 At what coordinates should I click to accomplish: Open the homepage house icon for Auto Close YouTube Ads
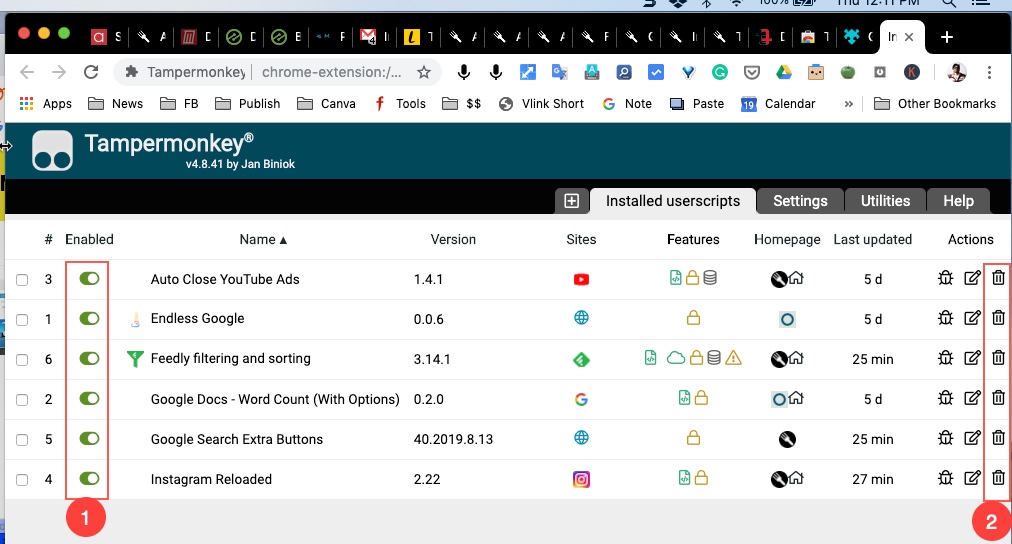796,278
